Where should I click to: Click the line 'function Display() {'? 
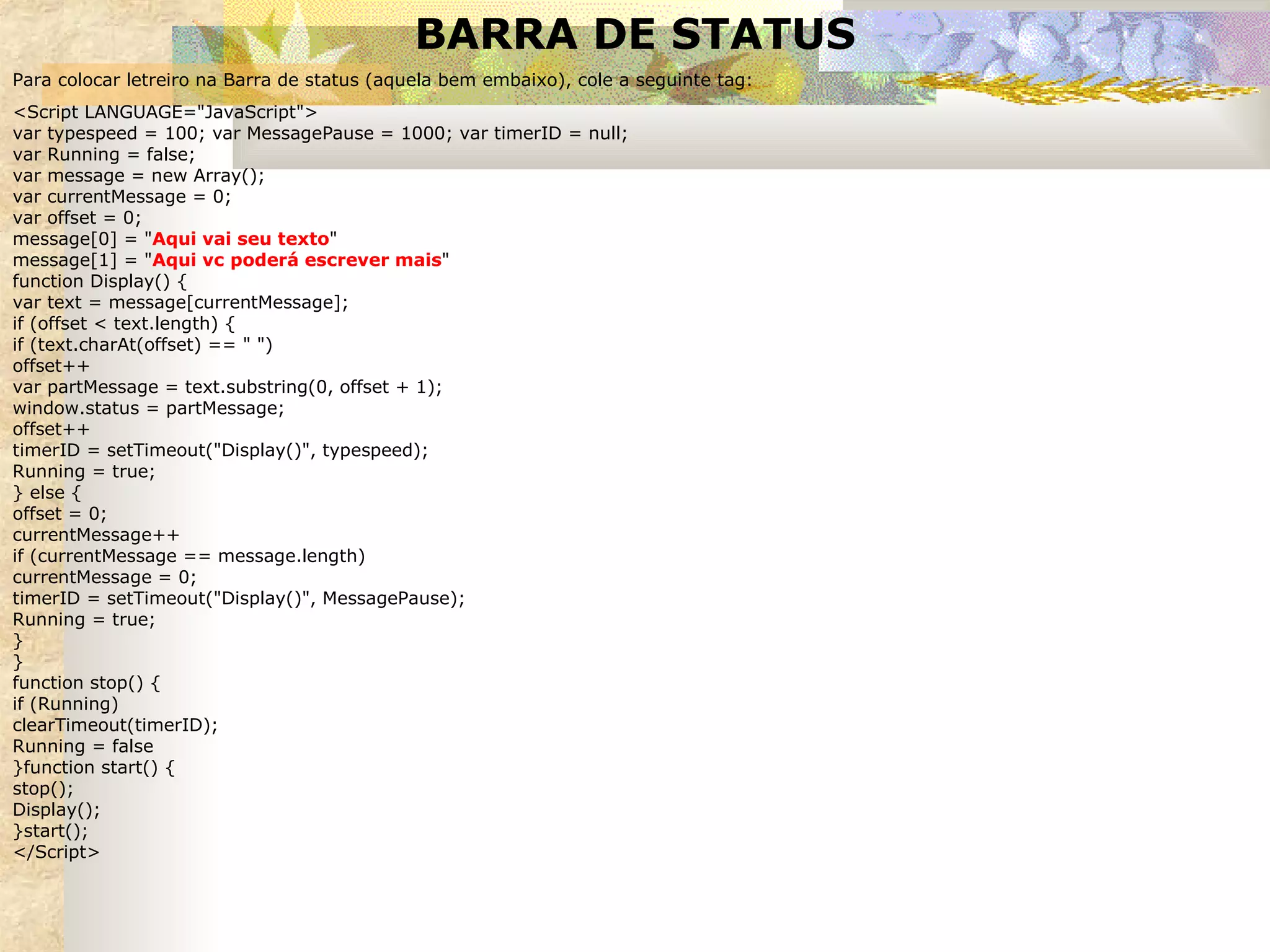(x=100, y=281)
